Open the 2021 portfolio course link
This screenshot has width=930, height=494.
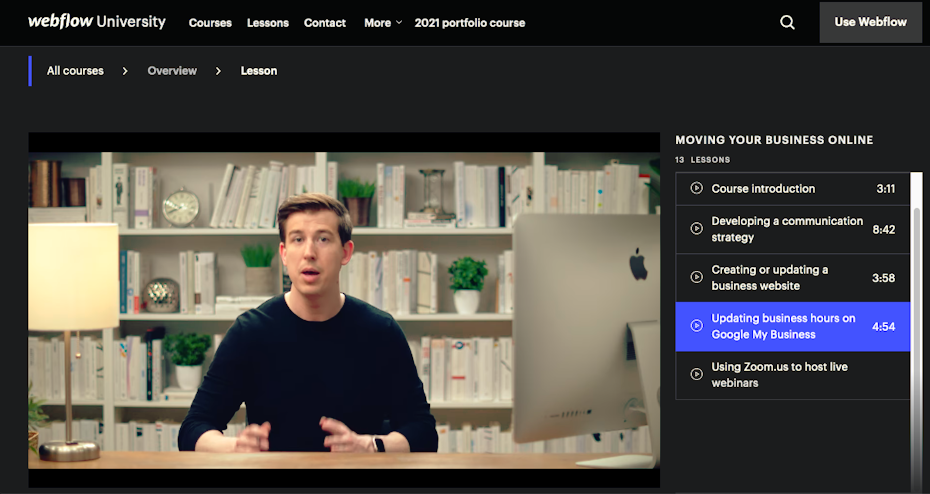coord(469,23)
